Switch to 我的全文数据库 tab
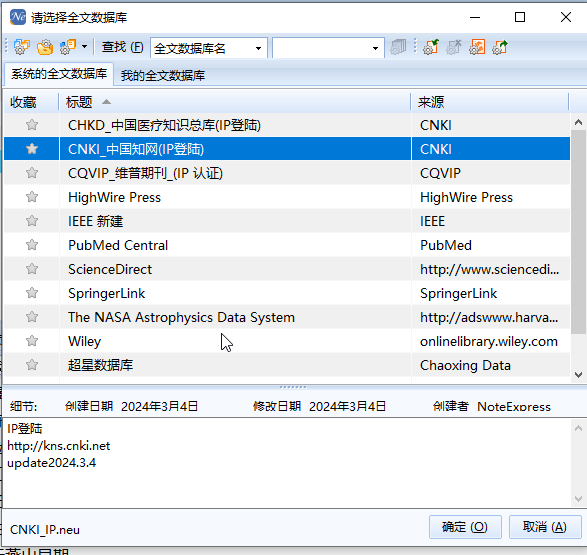 point(162,76)
